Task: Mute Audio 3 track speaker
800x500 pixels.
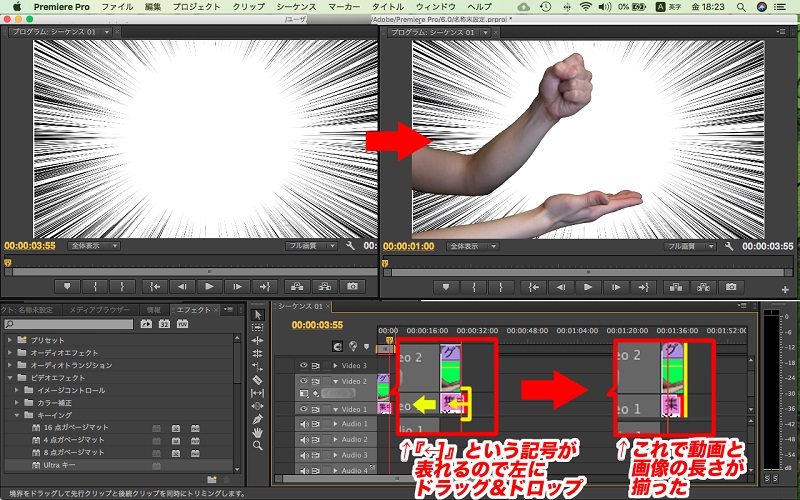Action: point(304,455)
